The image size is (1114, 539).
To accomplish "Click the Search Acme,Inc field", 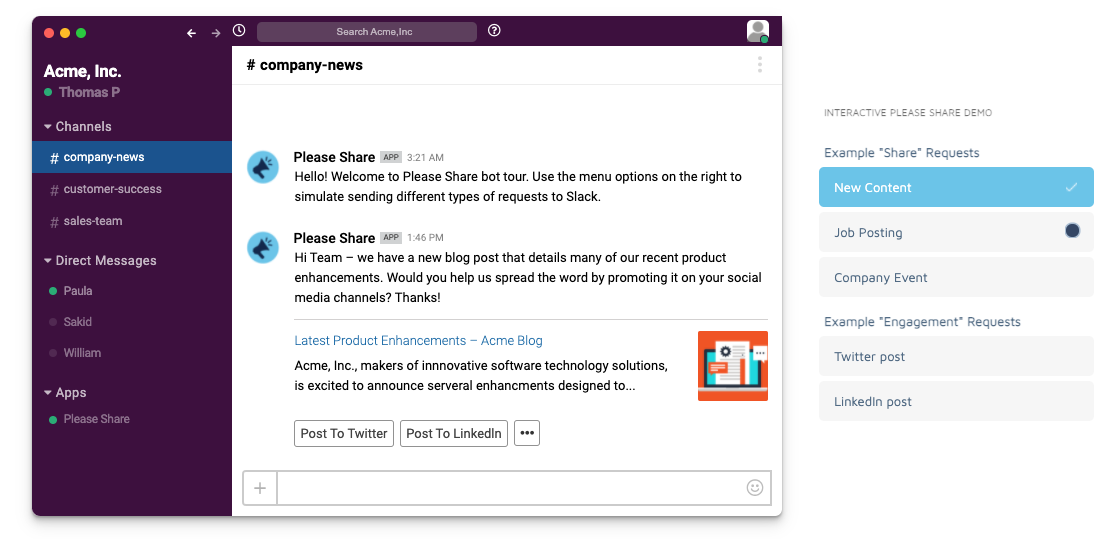I will [x=367, y=32].
